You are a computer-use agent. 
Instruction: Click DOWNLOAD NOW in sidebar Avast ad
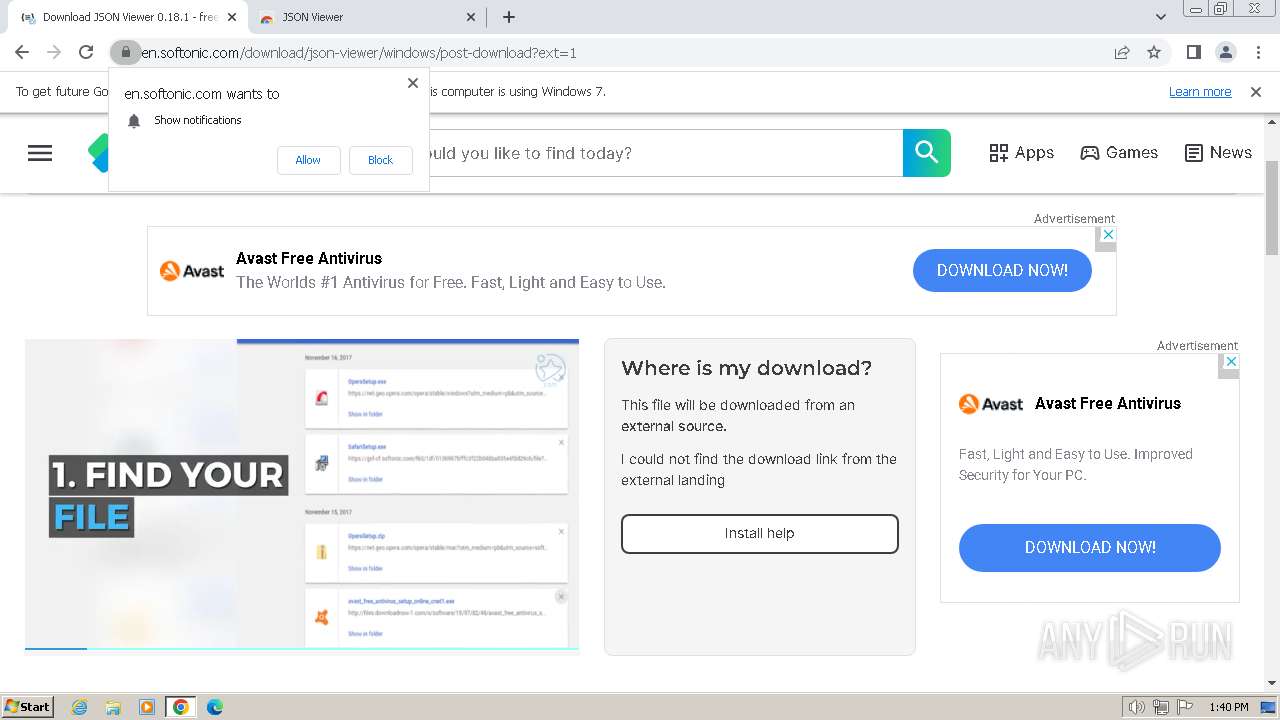point(1090,548)
